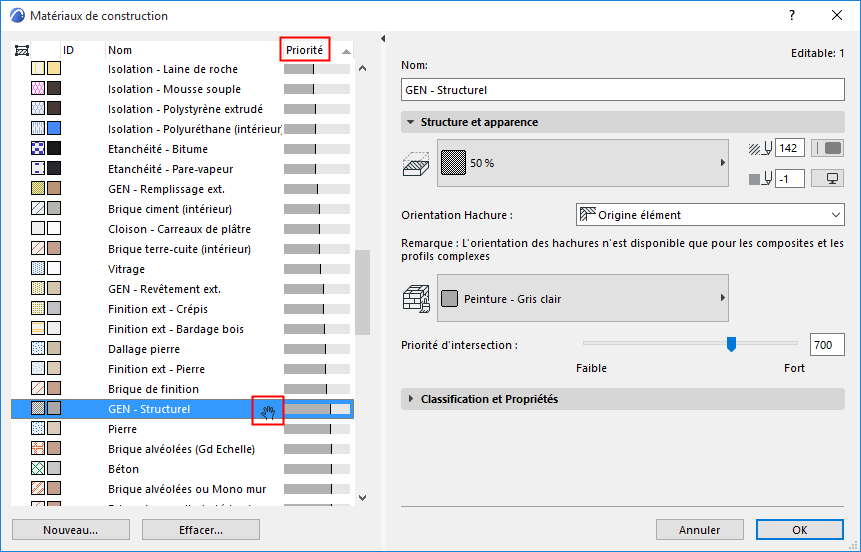Click the fill icon of Dallage pierre

(38, 348)
